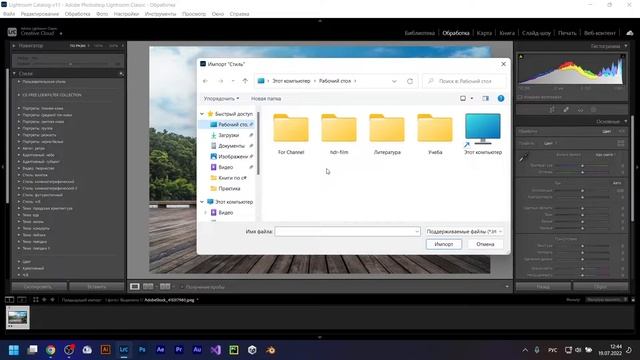The image size is (640, 360).
Task: Open the Masking tool
Action: click(594, 109)
